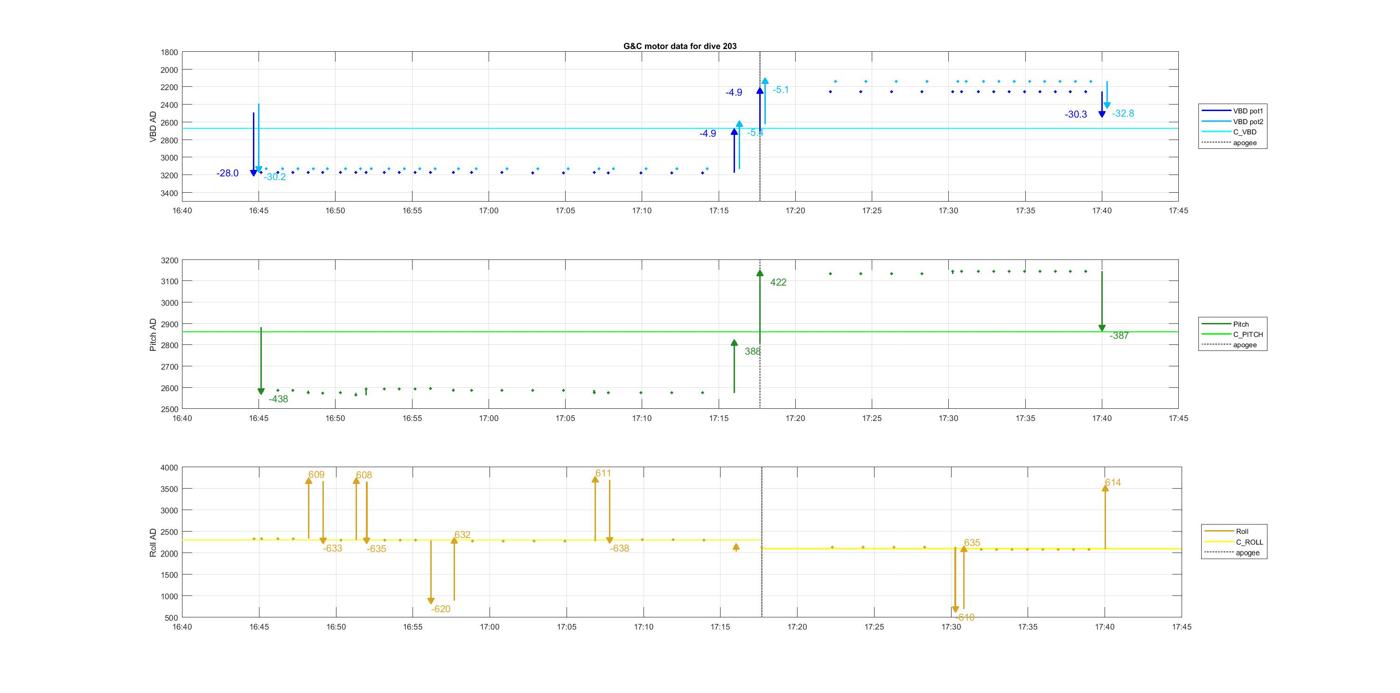Click the -30.3 annotation in the VBD plot

coord(1076,115)
